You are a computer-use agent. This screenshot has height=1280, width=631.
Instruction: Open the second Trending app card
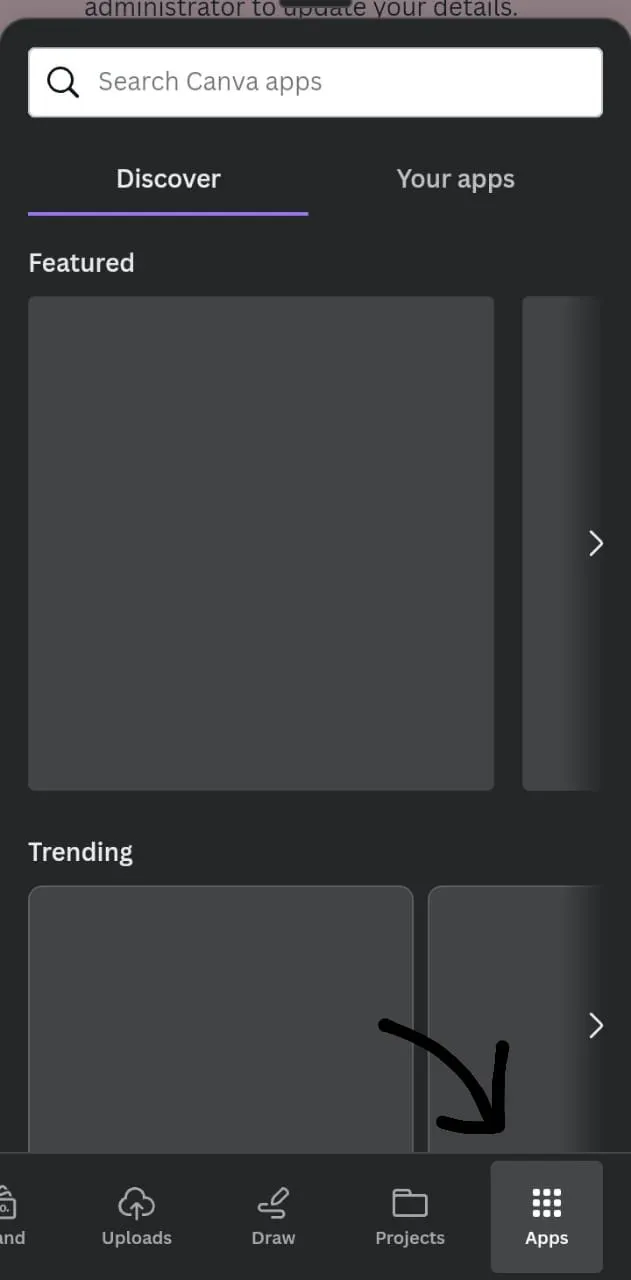(515, 1019)
